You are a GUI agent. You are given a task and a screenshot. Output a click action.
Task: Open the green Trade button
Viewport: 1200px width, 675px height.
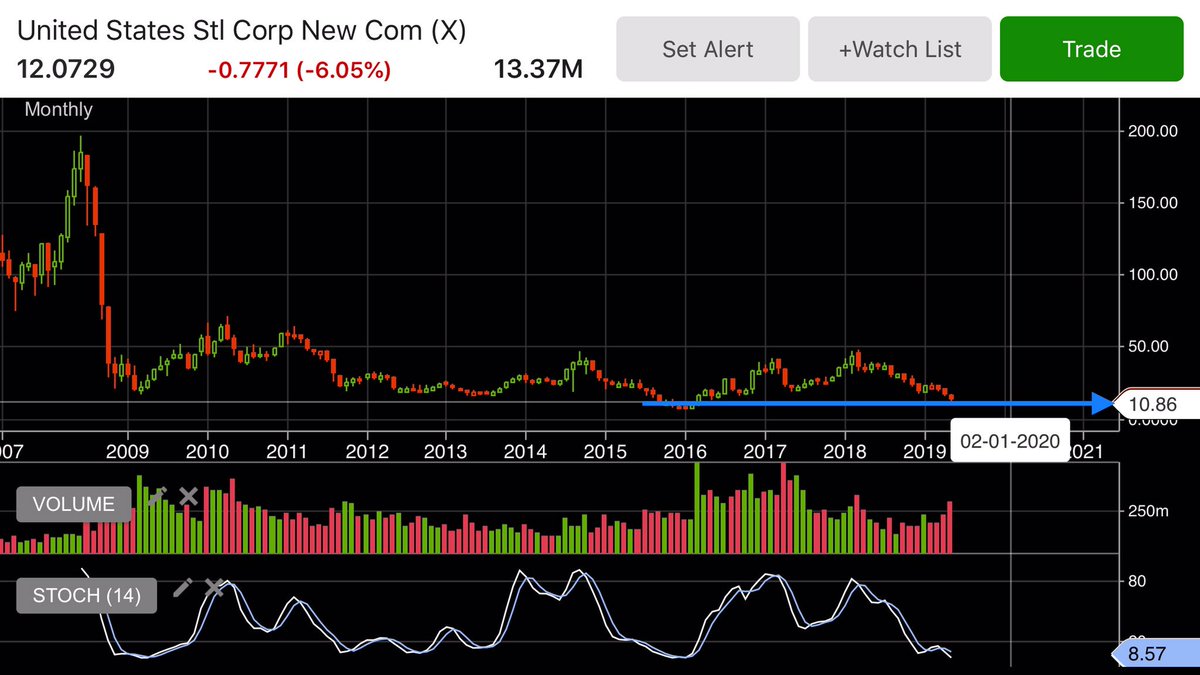tap(1092, 48)
